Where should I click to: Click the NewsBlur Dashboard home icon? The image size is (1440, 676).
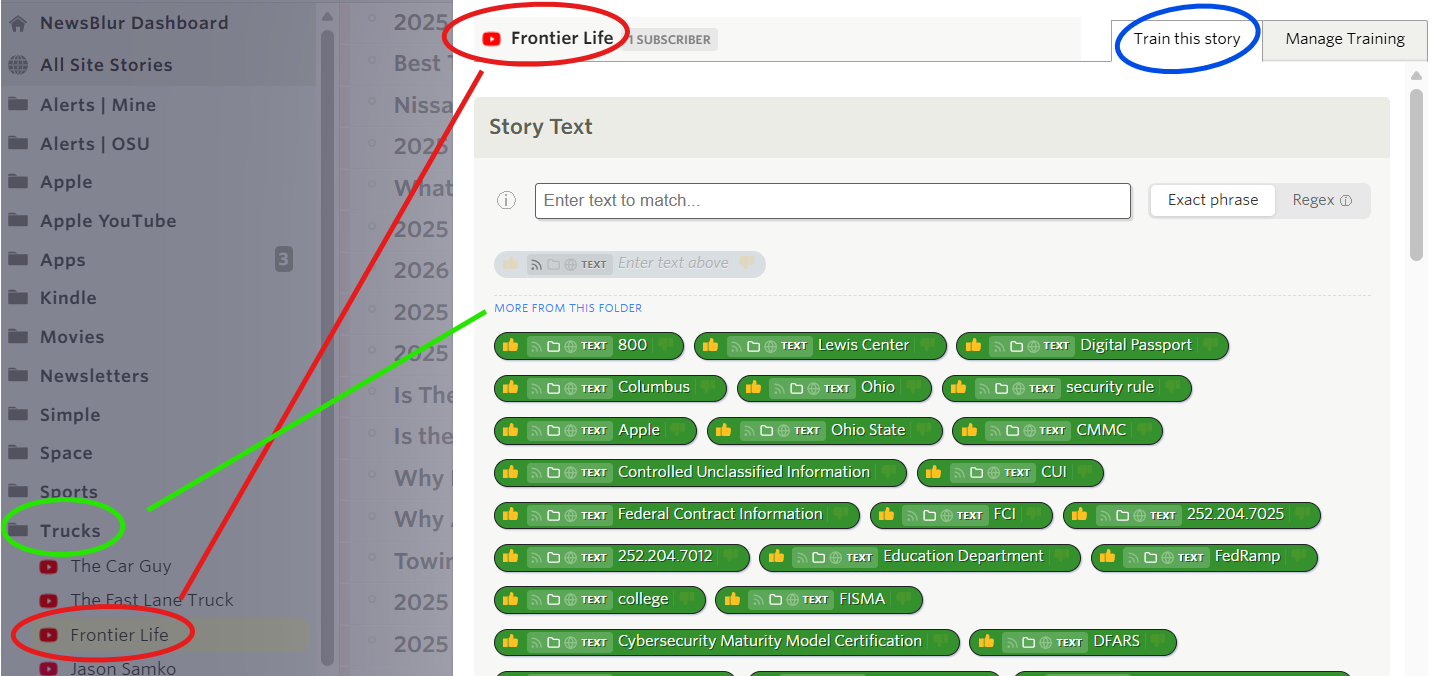pyautogui.click(x=18, y=23)
